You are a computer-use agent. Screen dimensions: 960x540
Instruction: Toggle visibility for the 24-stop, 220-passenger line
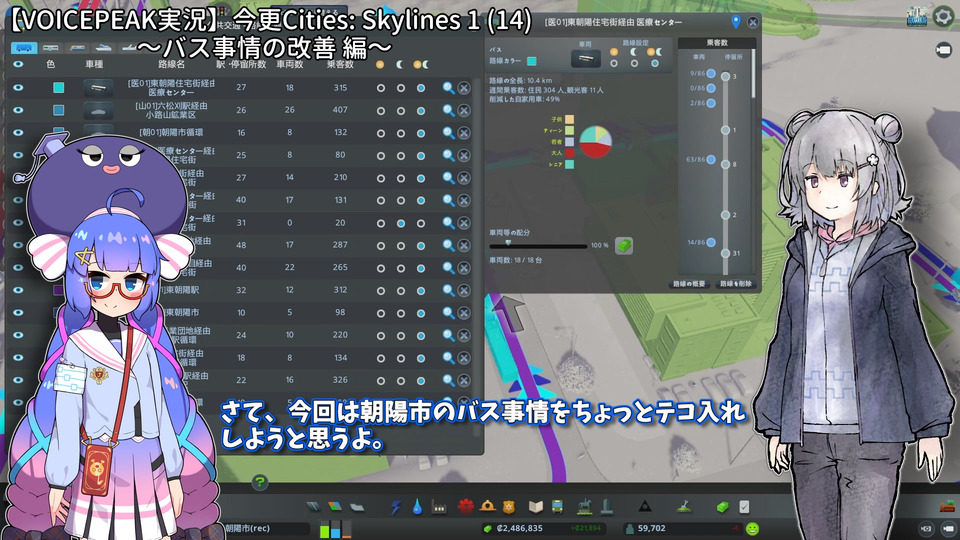pos(18,336)
